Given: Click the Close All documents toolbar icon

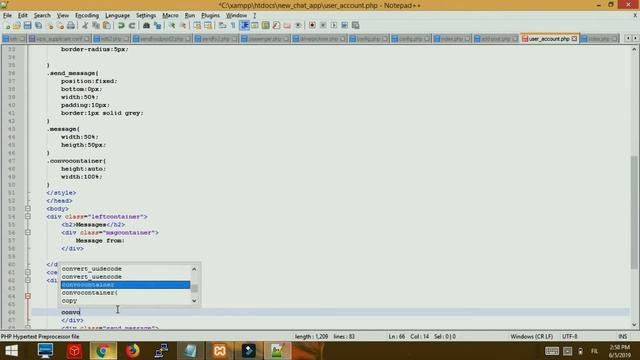Looking at the screenshot, I should [x=60, y=26].
